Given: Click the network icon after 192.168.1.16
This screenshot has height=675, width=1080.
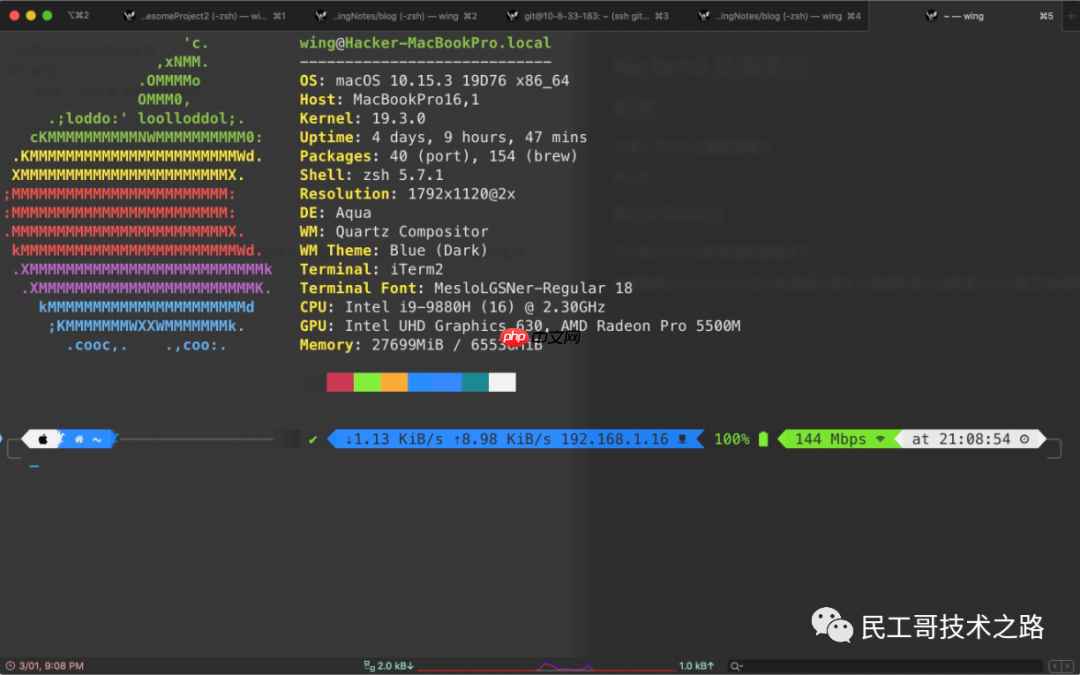Looking at the screenshot, I should point(683,439).
